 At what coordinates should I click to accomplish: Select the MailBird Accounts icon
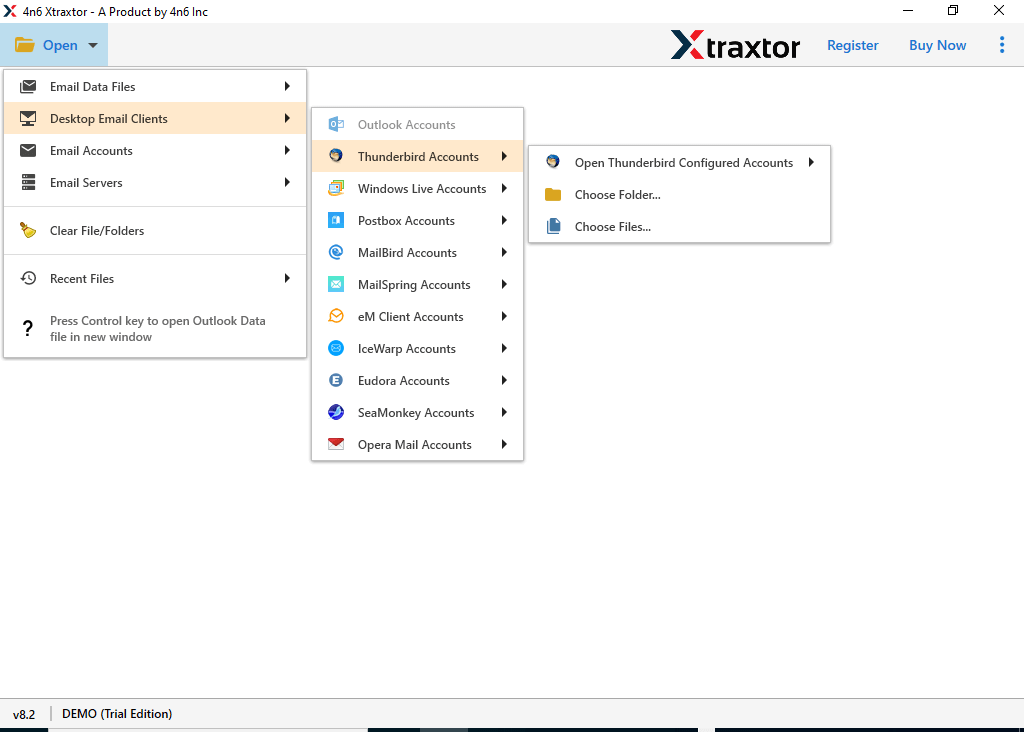335,252
